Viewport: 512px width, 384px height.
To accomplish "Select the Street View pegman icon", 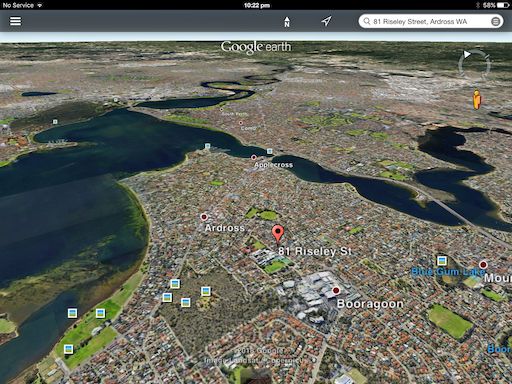I will 477,99.
